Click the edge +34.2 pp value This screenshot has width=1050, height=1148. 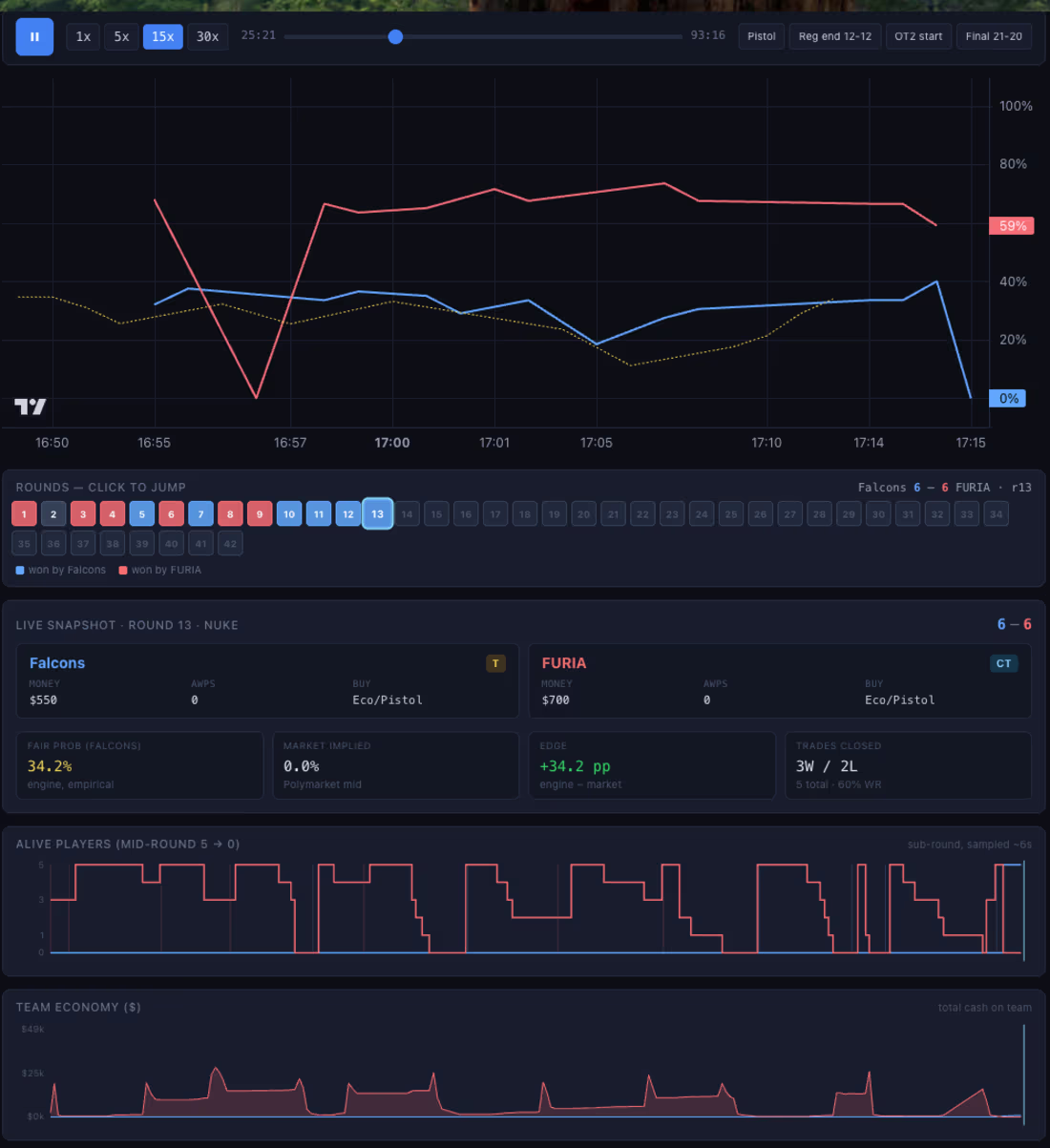pyautogui.click(x=575, y=766)
